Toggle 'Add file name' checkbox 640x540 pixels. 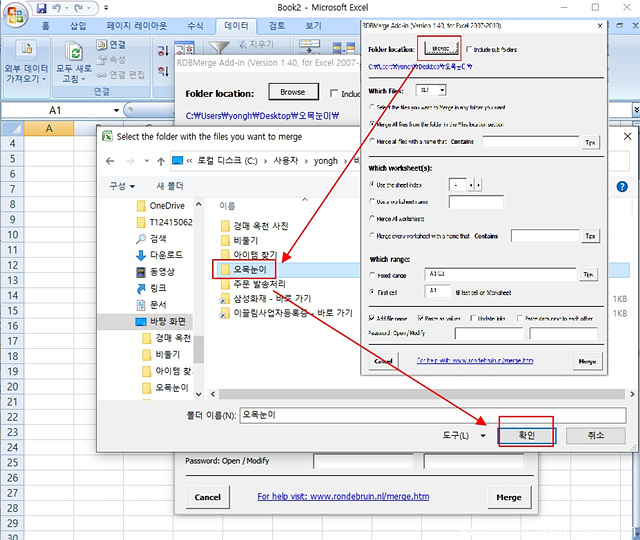coord(371,318)
